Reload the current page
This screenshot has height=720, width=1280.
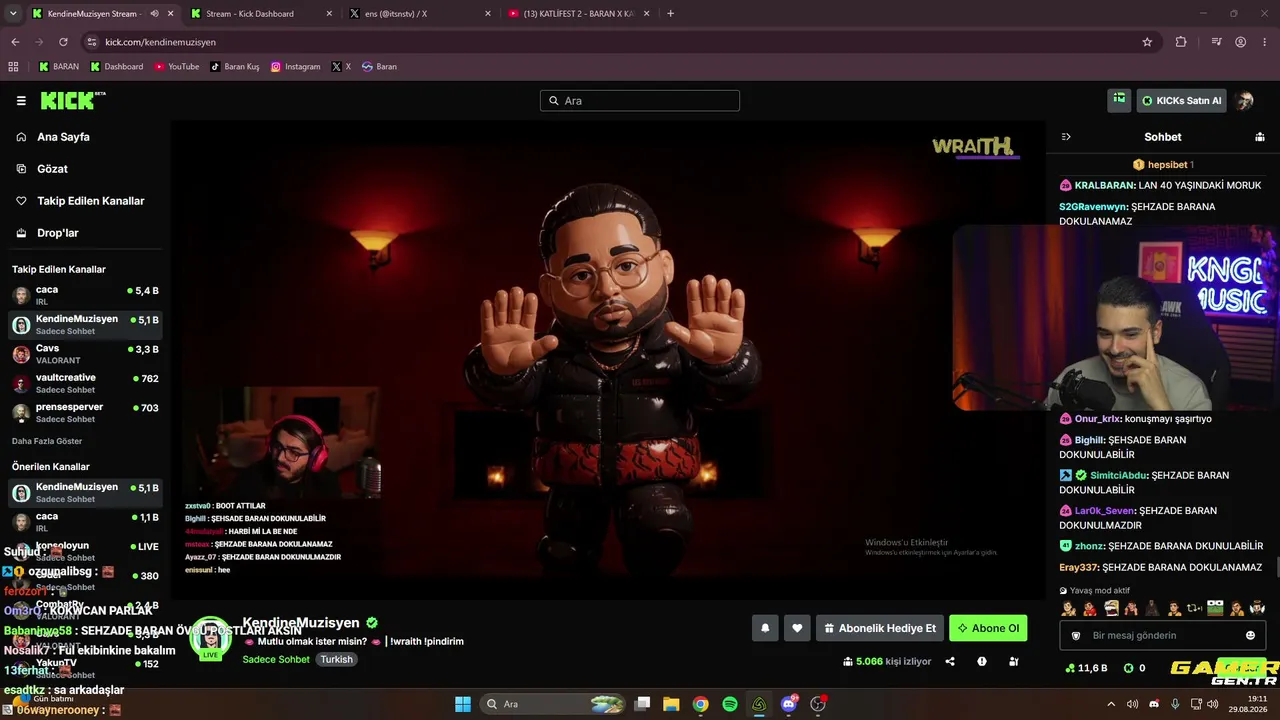click(x=63, y=42)
